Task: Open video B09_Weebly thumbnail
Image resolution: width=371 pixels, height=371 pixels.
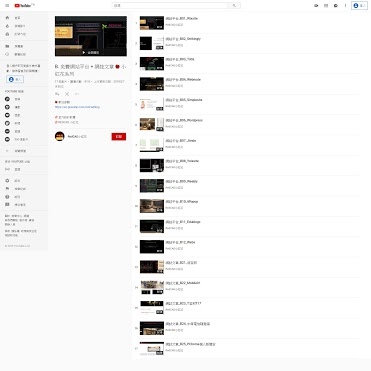Action: pyautogui.click(x=152, y=186)
